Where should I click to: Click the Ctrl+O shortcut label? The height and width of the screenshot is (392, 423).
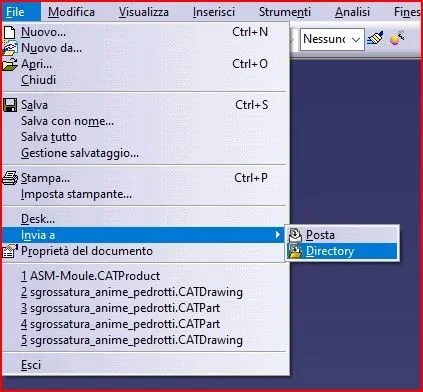coord(250,64)
